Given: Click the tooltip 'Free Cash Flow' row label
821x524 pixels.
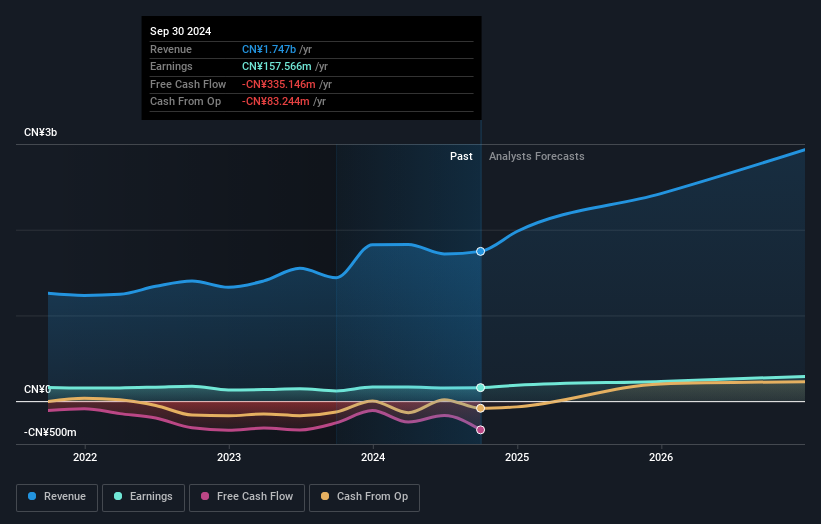Looking at the screenshot, I should 188,84.
